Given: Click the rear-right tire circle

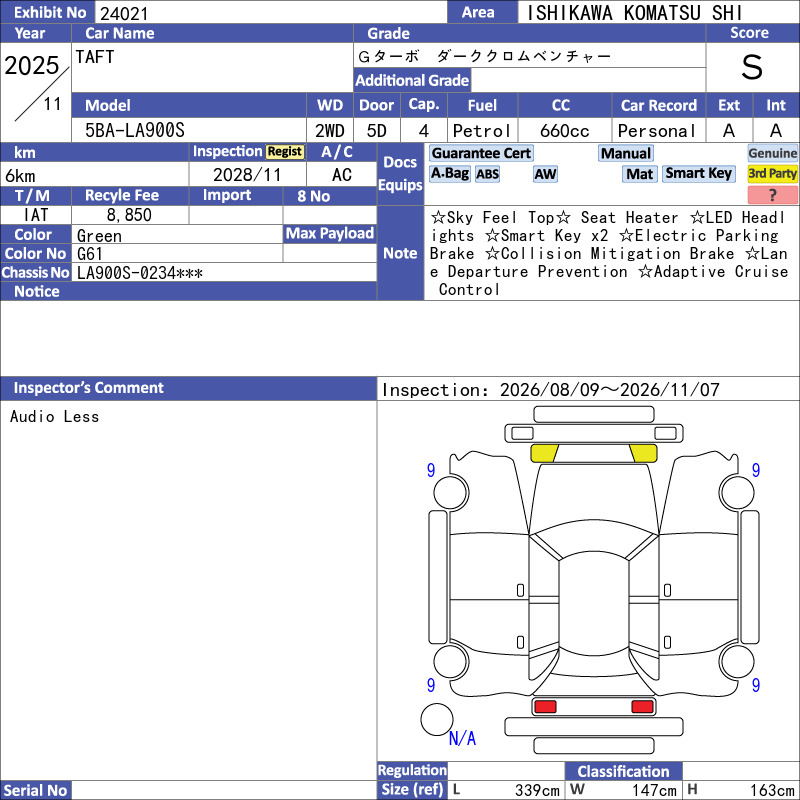Looking at the screenshot, I should (x=737, y=662).
